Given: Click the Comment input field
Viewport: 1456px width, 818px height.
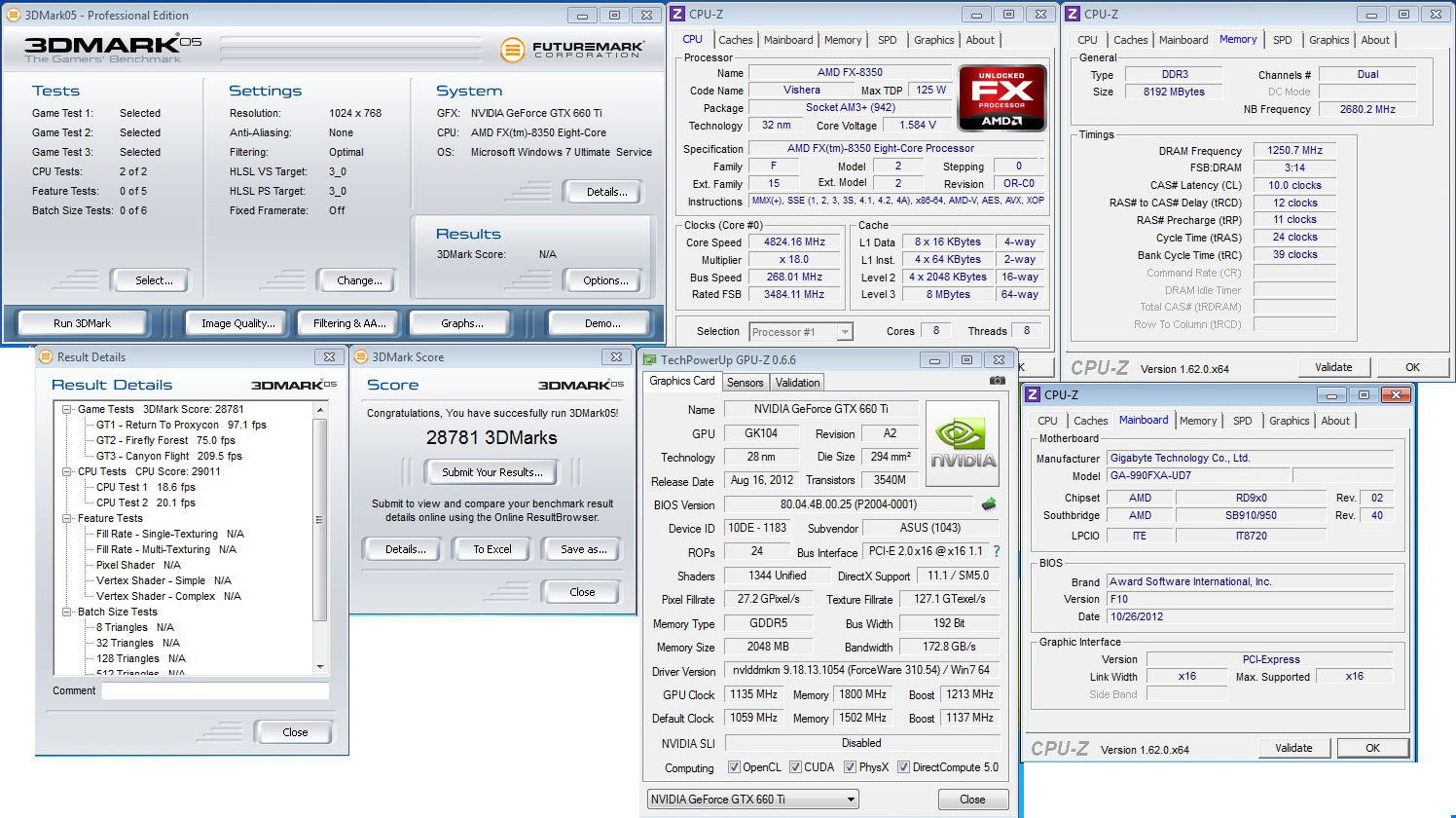Looking at the screenshot, I should coord(215,690).
